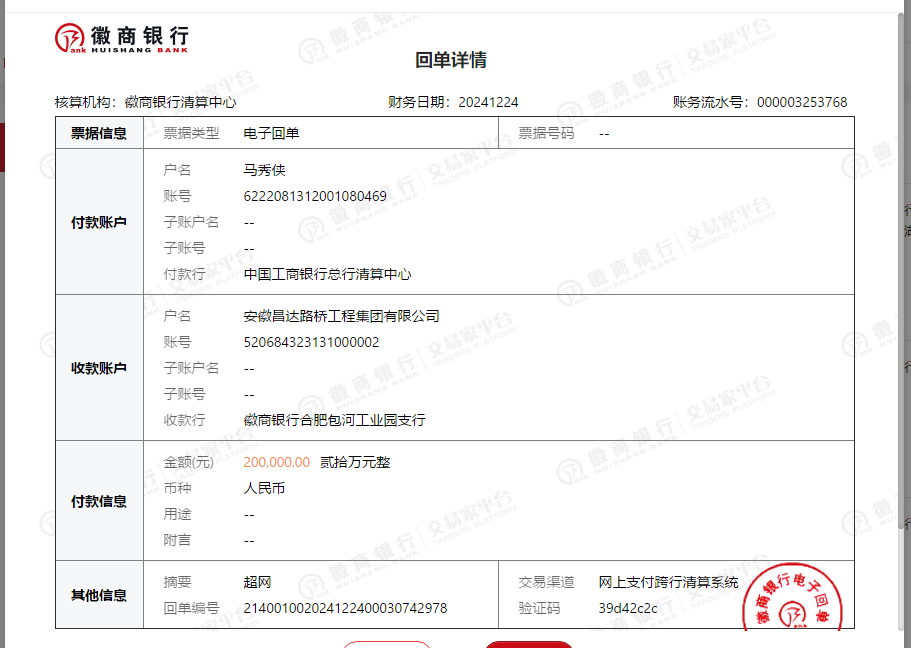
Task: Click the amount in words 贰拾万元整
Action: [x=355, y=462]
